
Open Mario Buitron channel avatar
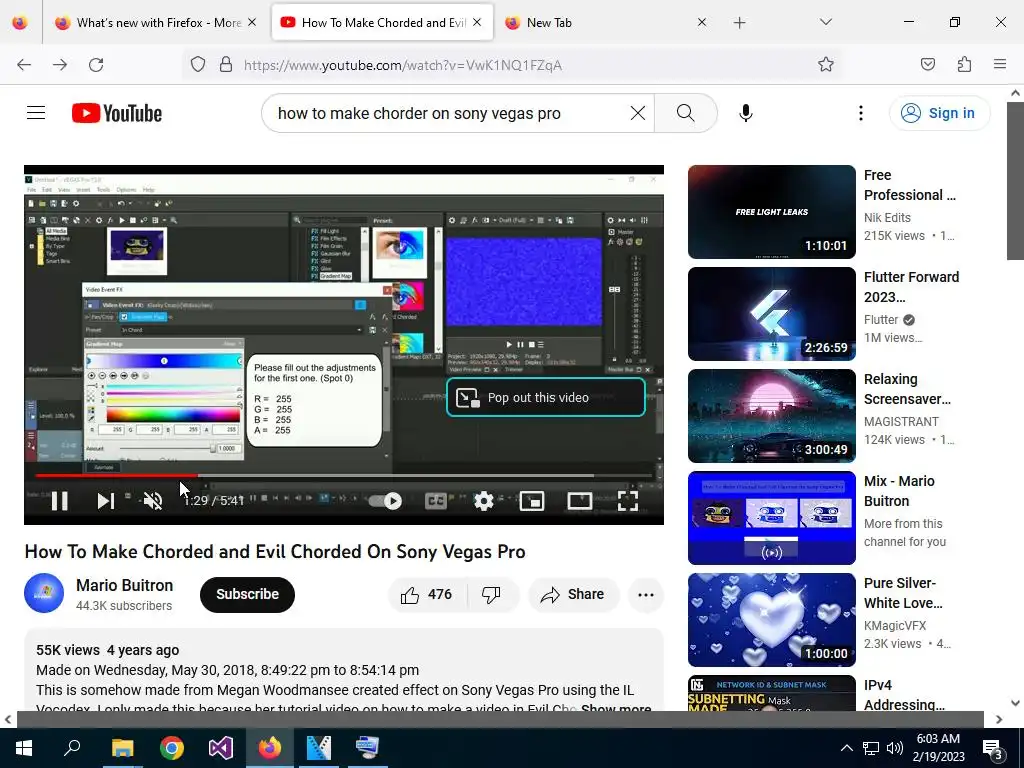(44, 593)
